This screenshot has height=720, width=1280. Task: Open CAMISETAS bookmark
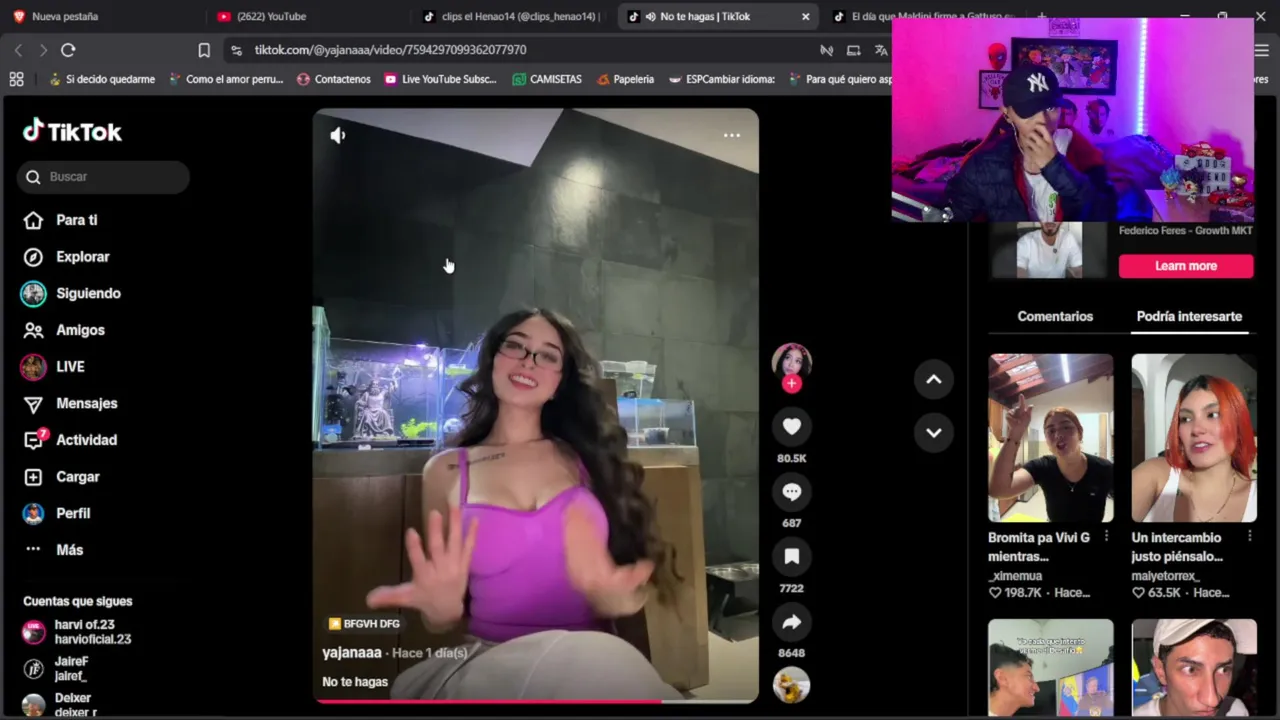547,79
